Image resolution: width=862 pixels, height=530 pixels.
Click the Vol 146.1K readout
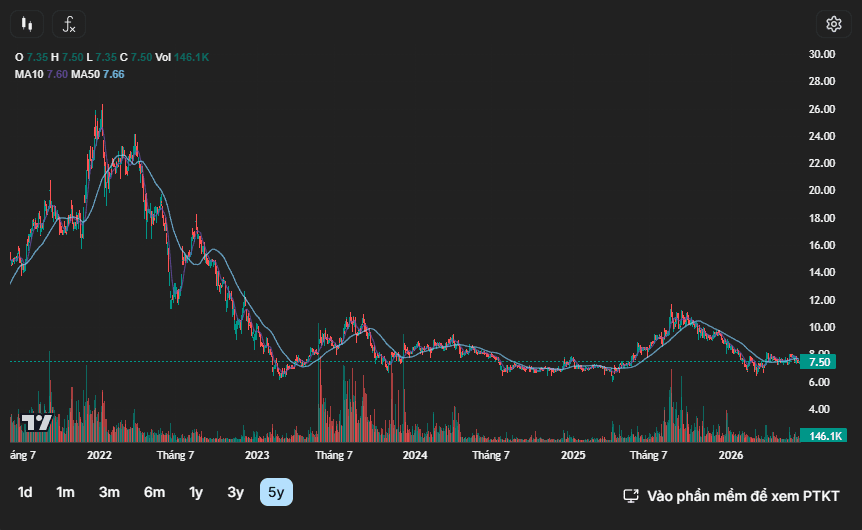(182, 57)
